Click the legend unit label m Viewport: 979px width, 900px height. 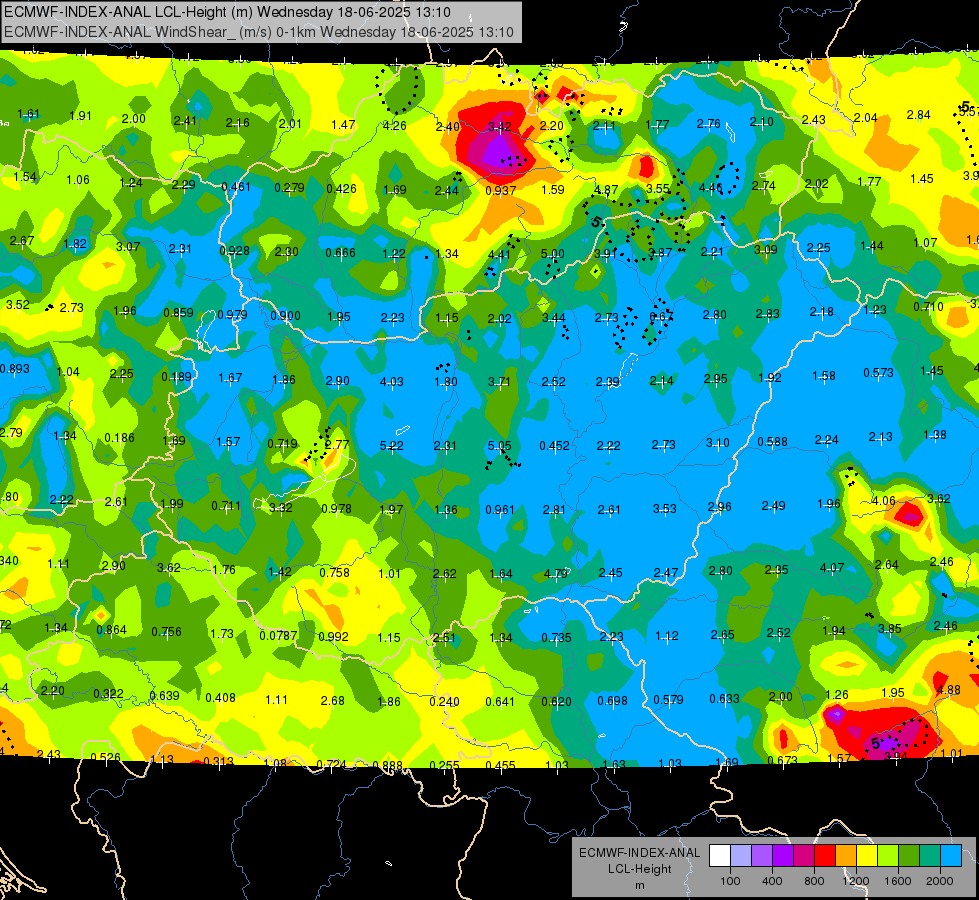(x=640, y=886)
